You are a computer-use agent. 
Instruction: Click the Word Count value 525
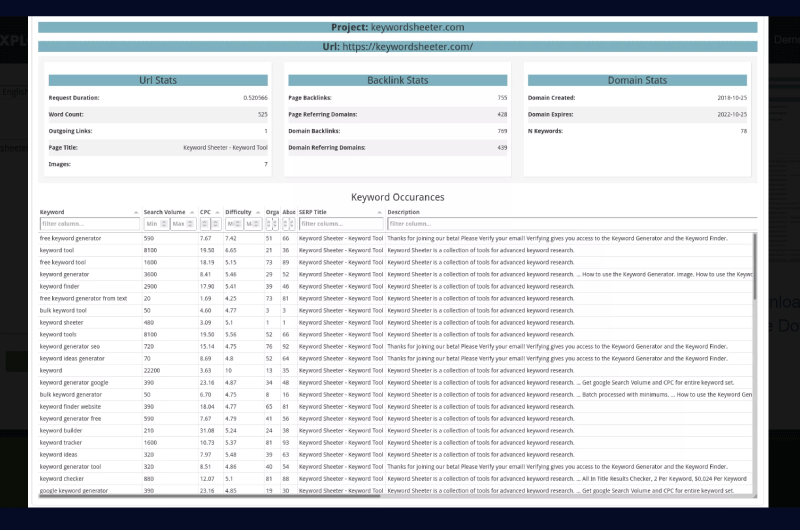point(263,114)
